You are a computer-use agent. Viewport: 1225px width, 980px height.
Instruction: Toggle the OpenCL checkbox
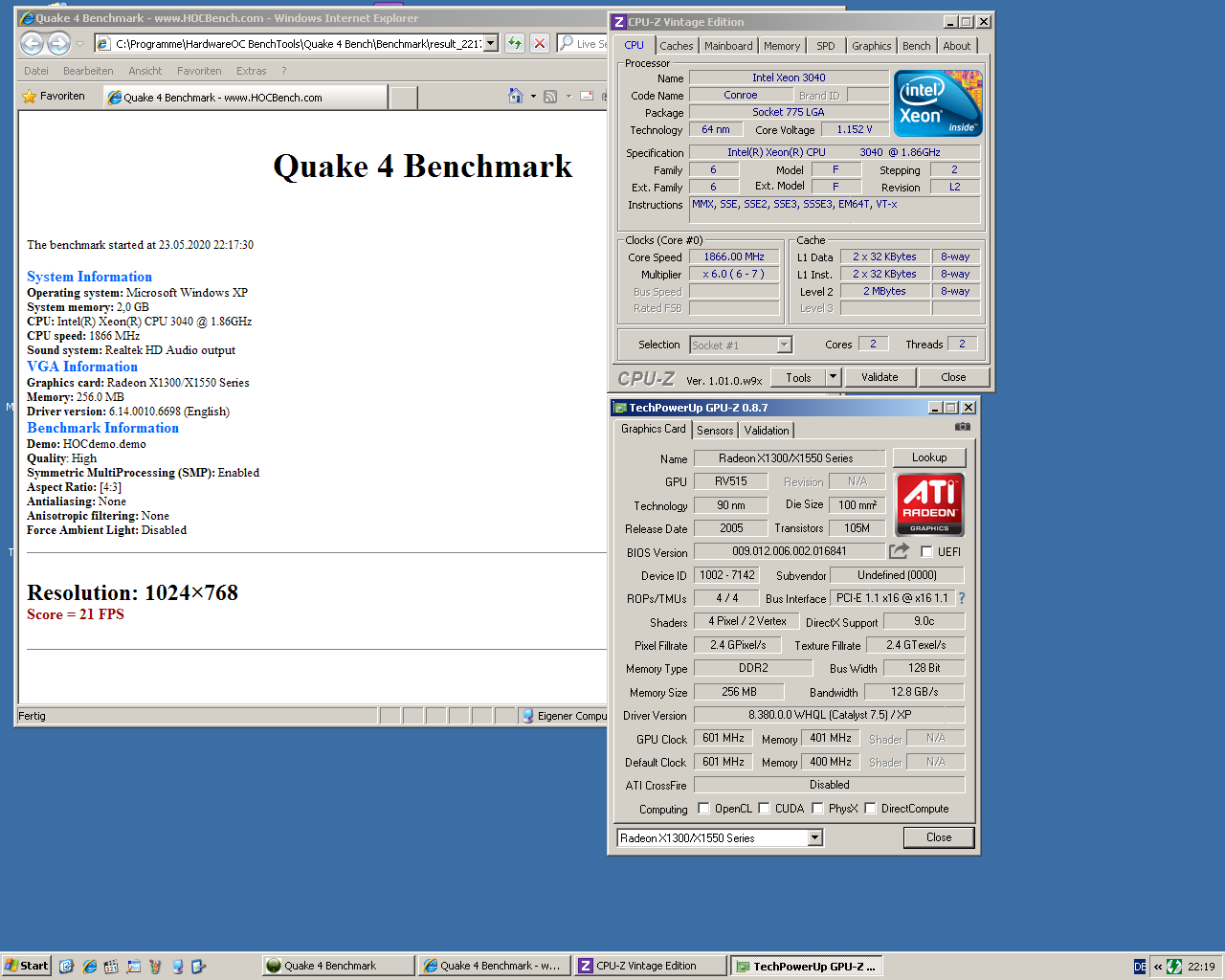703,808
